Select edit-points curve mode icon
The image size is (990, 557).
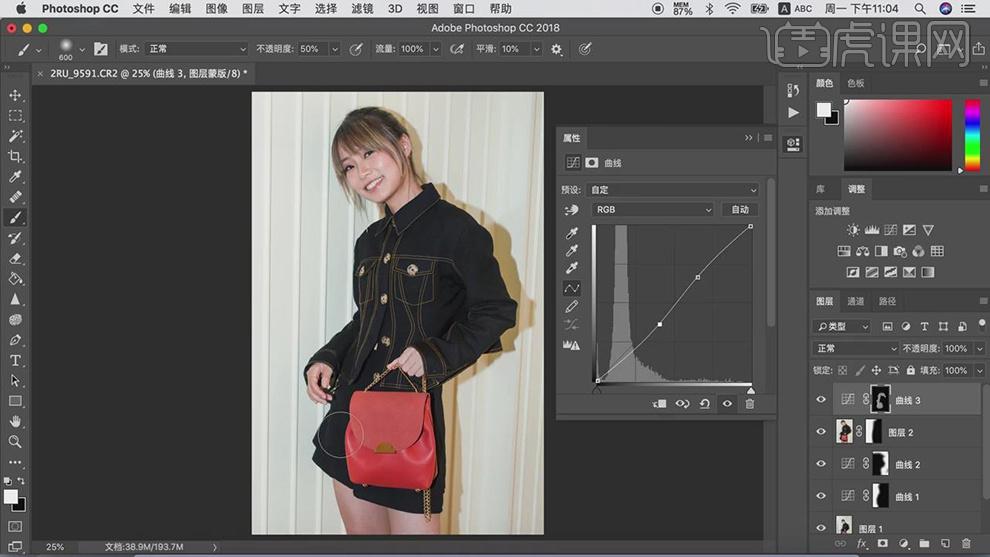coord(571,288)
